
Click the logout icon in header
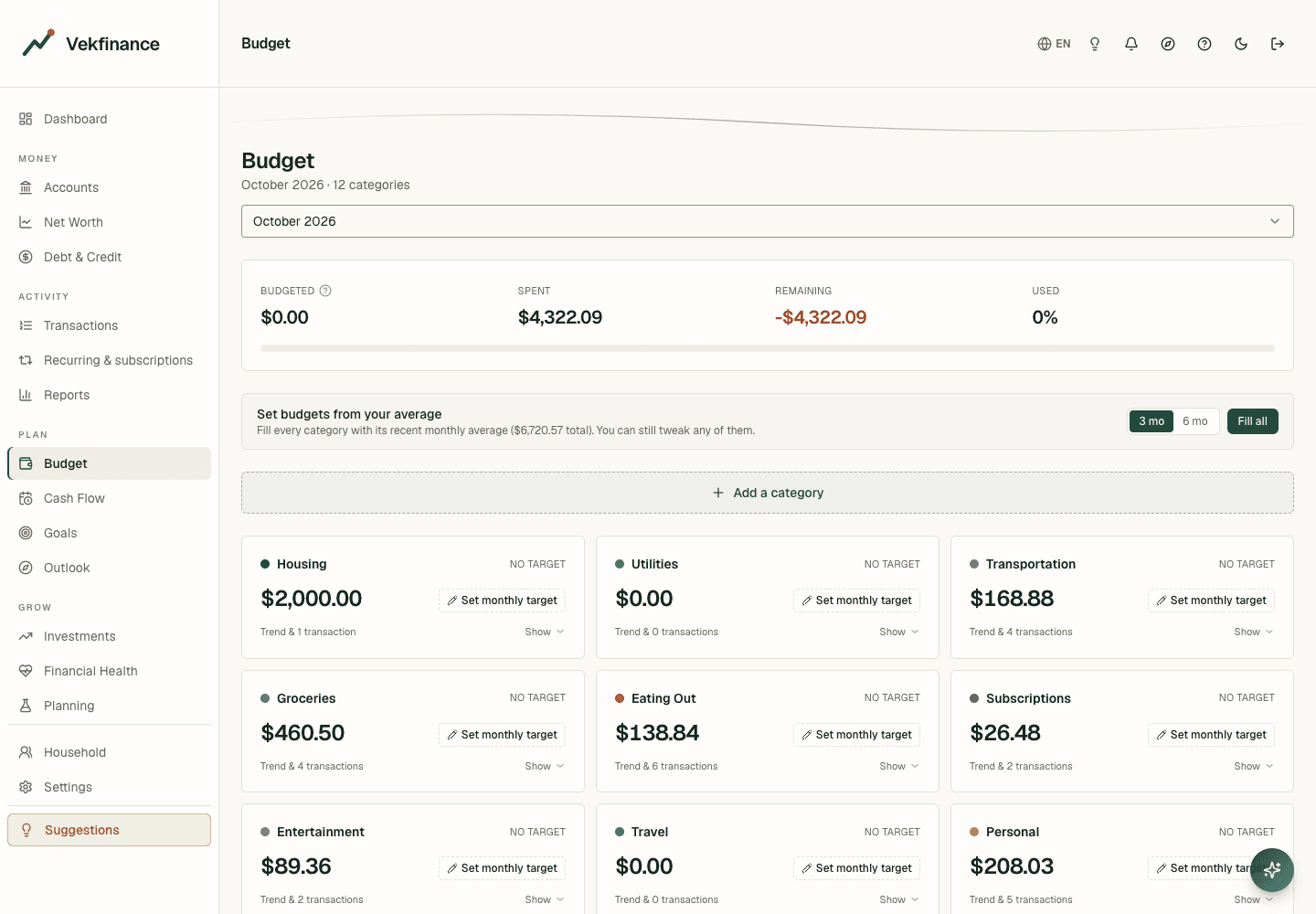(1278, 44)
